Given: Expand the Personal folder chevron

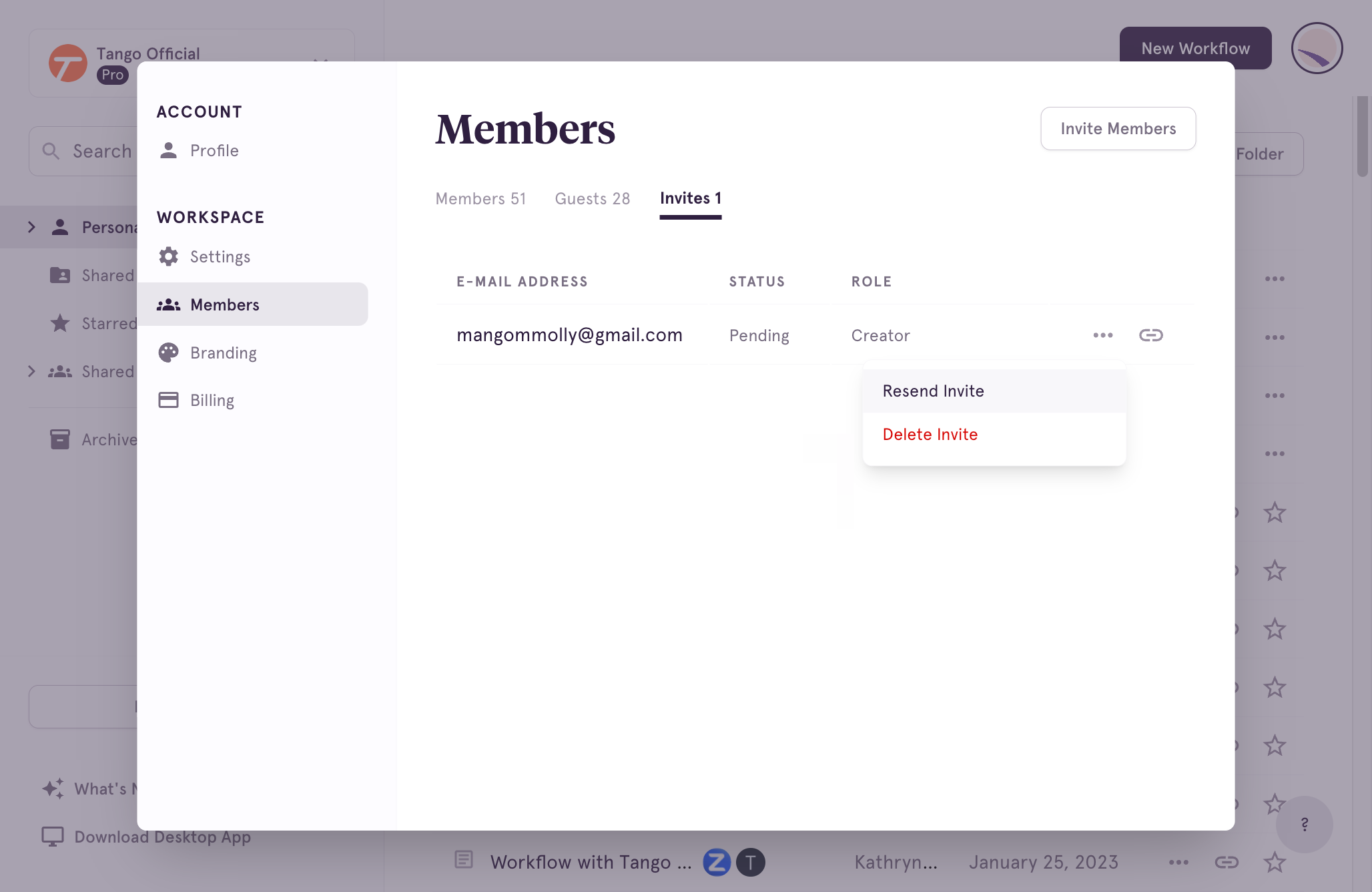Looking at the screenshot, I should coord(31,227).
